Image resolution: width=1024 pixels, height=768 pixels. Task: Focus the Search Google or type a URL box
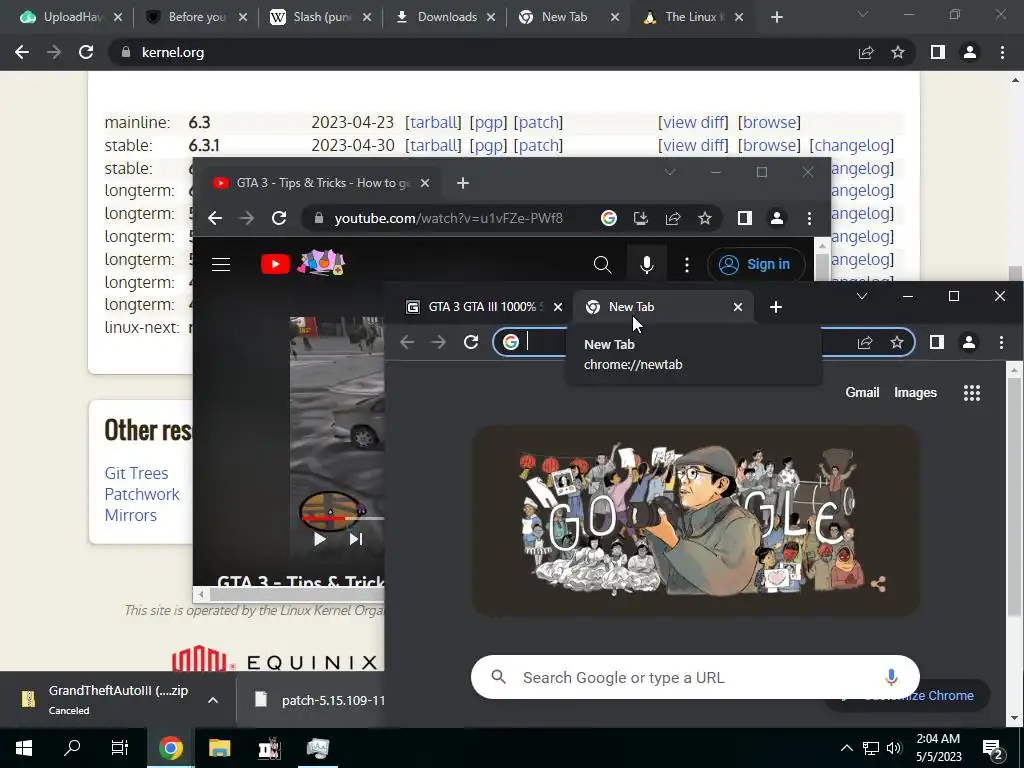[x=695, y=677]
